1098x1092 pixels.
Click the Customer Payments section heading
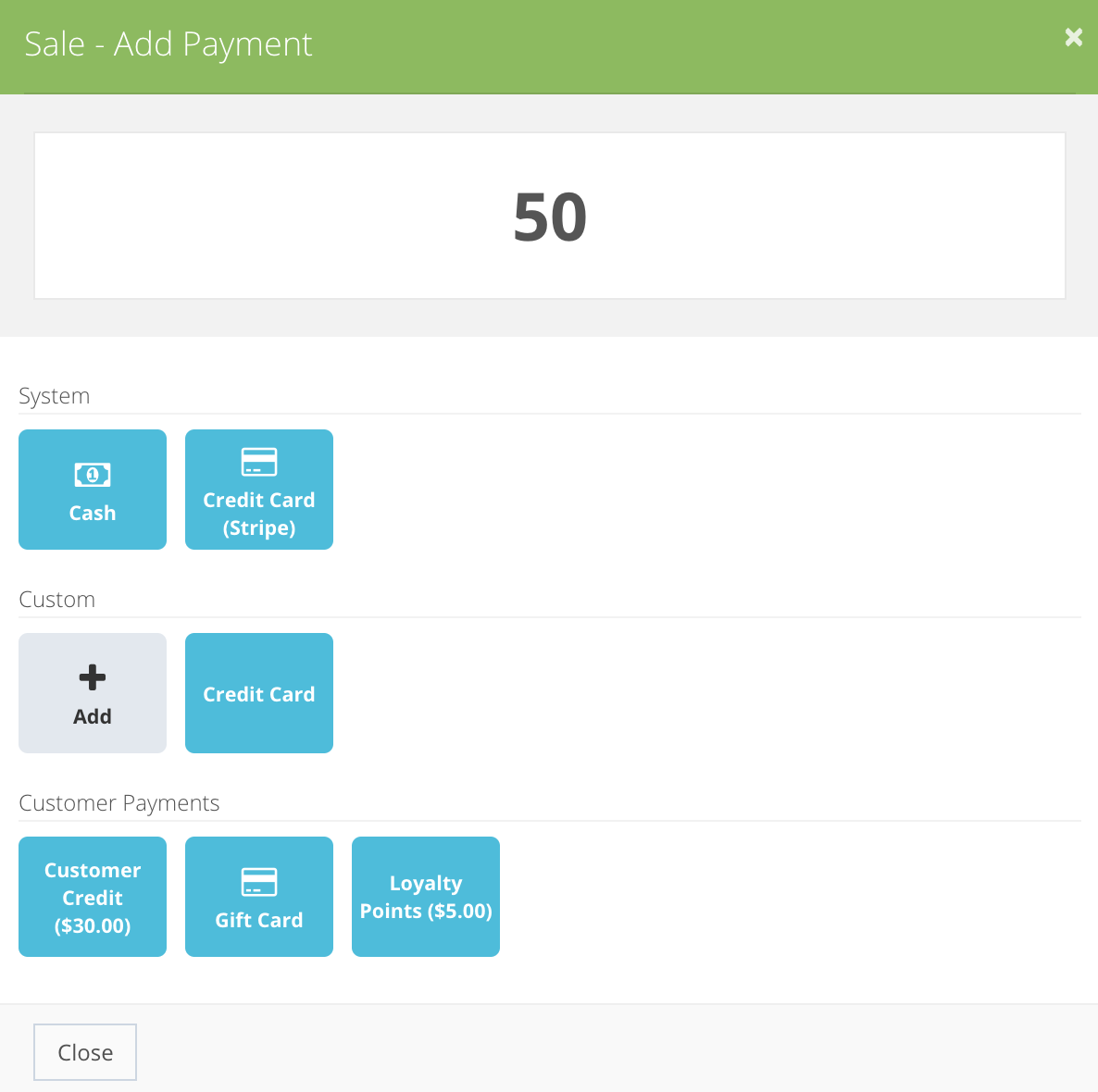click(x=119, y=803)
